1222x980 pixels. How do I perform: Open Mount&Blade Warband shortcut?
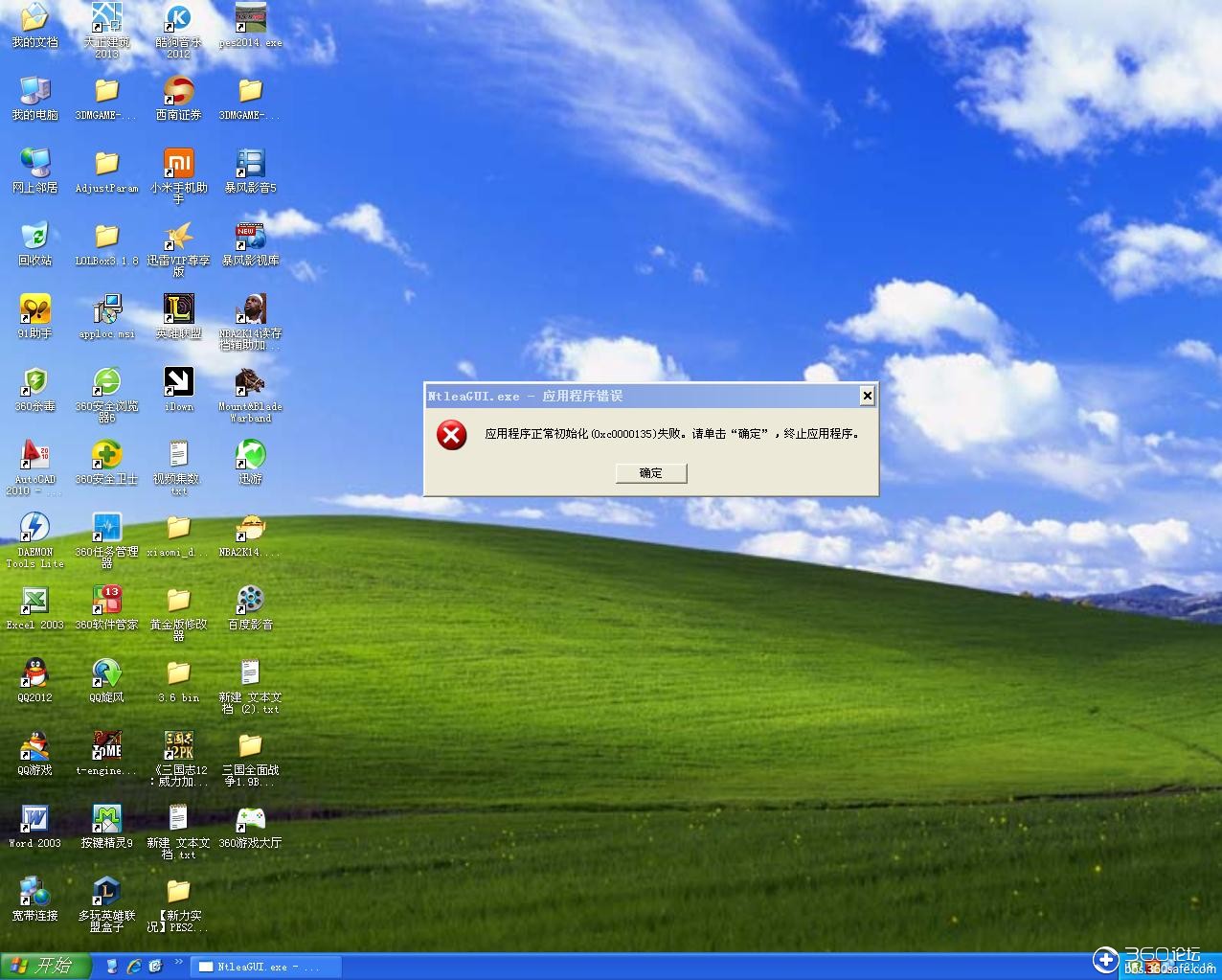coord(250,395)
